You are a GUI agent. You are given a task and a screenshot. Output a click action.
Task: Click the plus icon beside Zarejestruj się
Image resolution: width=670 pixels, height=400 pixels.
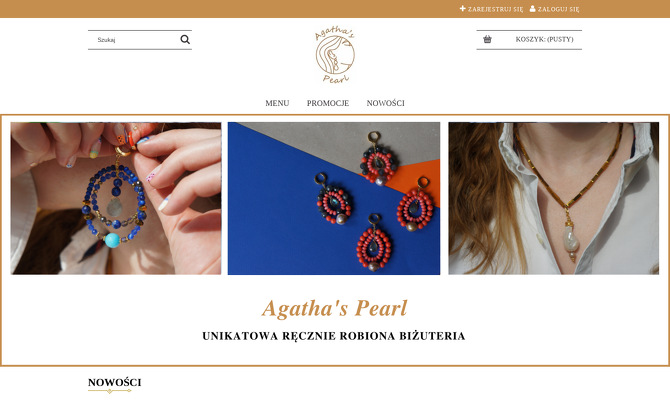pos(462,9)
